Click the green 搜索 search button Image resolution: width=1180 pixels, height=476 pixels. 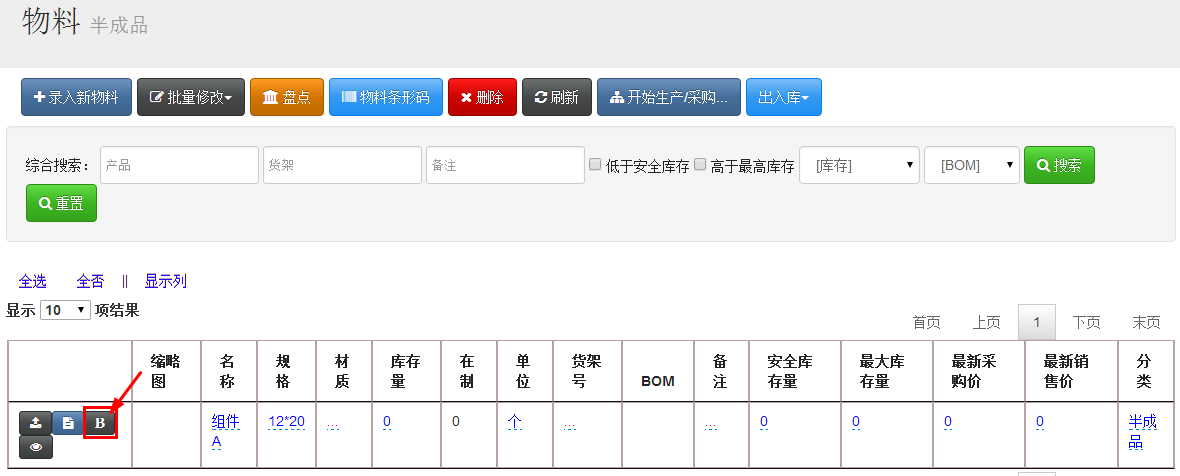click(x=1059, y=165)
